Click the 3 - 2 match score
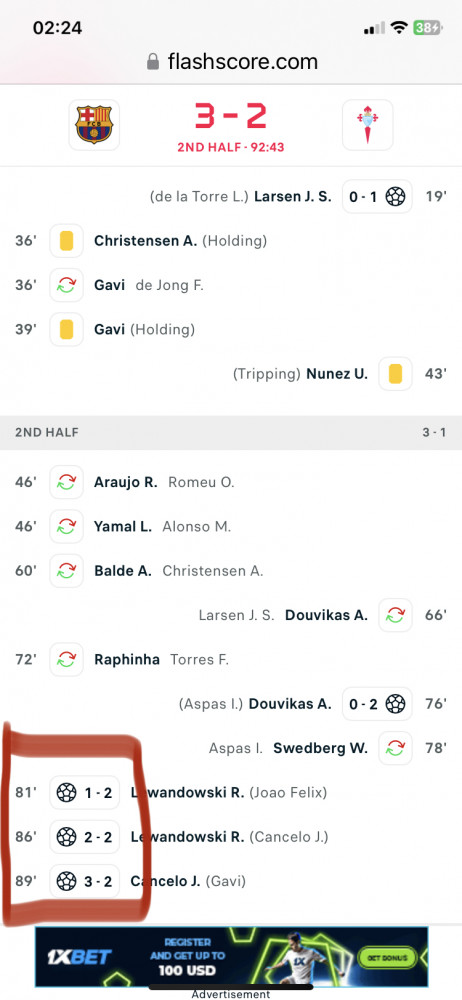 point(231,117)
